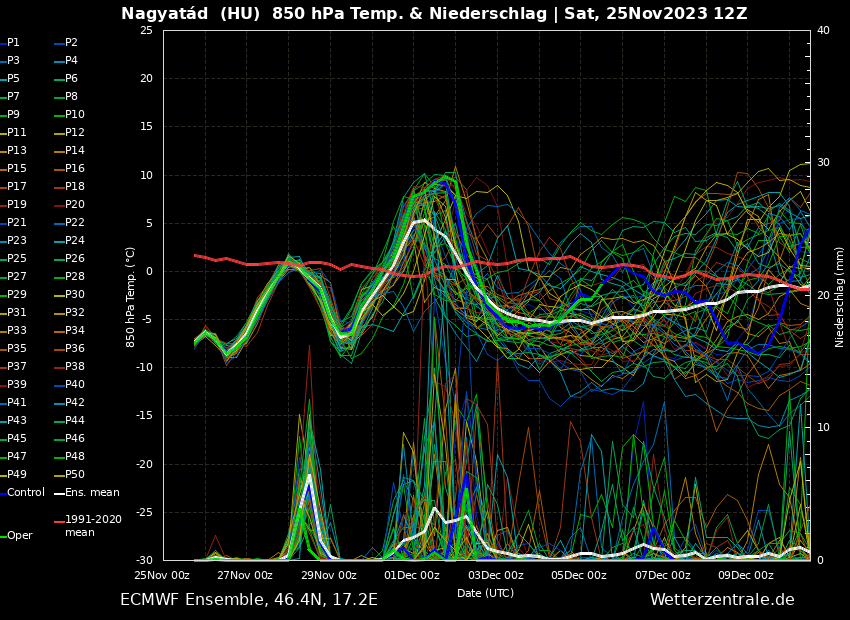The image size is (850, 620).
Task: Click the Date (UTC) axis label
Action: point(486,593)
